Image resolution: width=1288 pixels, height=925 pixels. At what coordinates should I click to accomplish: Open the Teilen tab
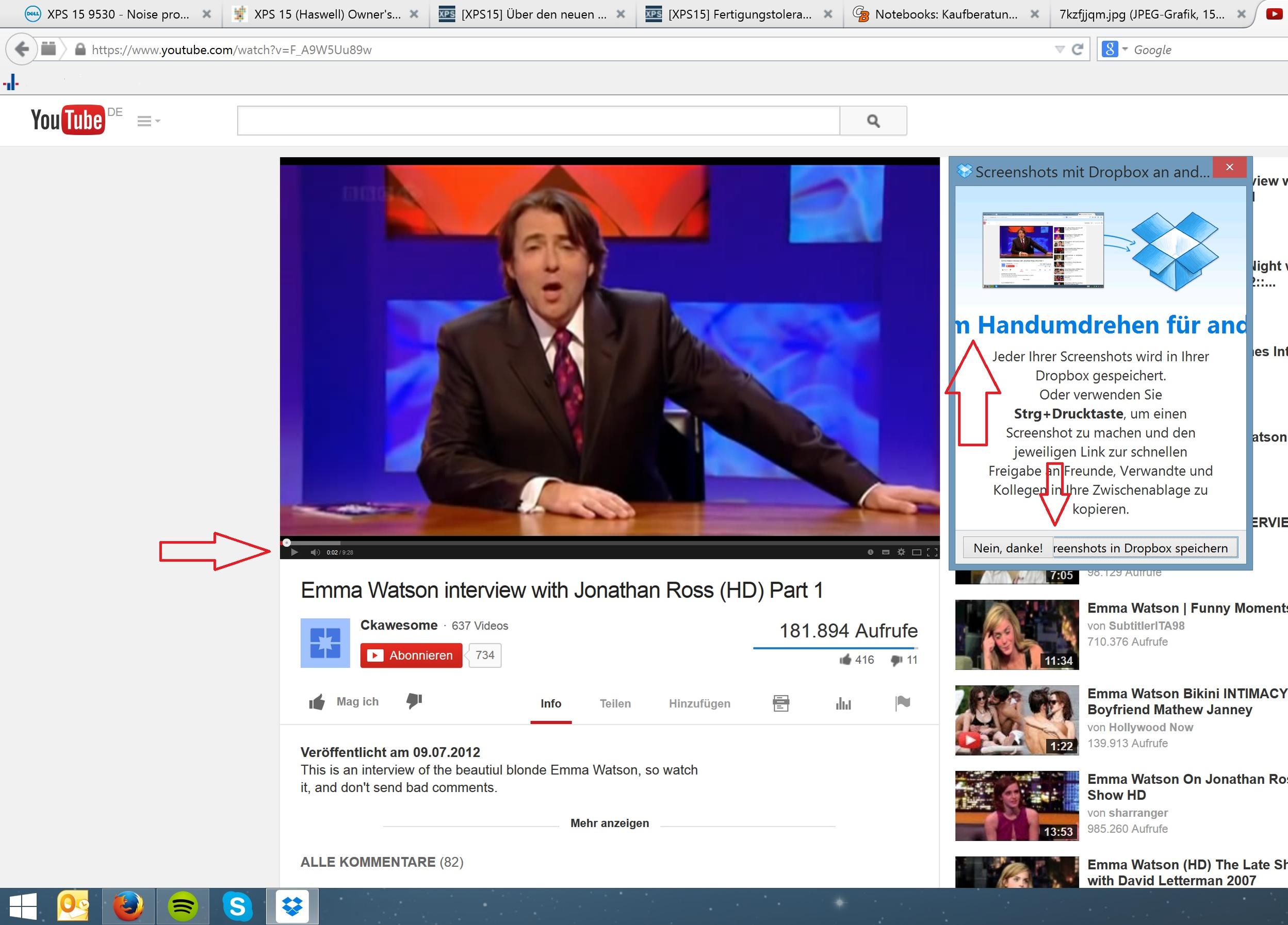pyautogui.click(x=615, y=703)
